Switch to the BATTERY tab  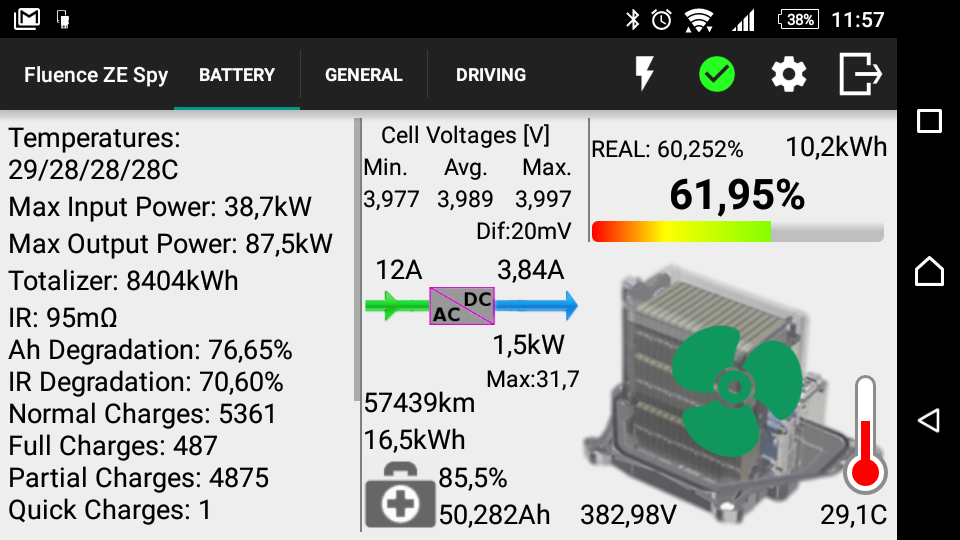[x=237, y=75]
